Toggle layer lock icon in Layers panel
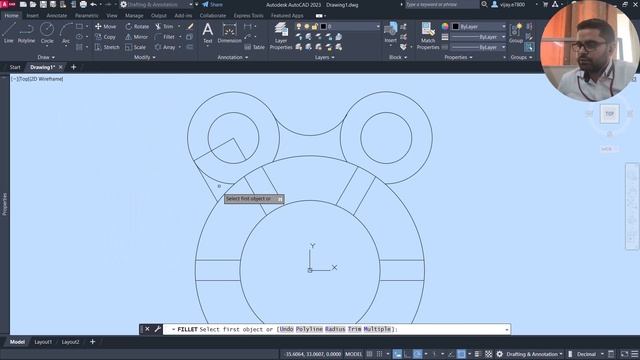The width and height of the screenshot is (640, 360). (315, 27)
